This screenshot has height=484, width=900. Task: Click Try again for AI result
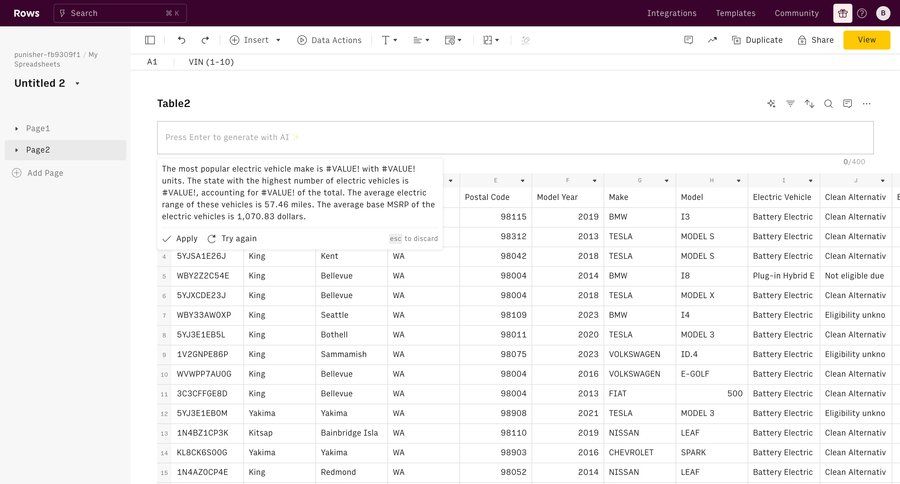[232, 238]
